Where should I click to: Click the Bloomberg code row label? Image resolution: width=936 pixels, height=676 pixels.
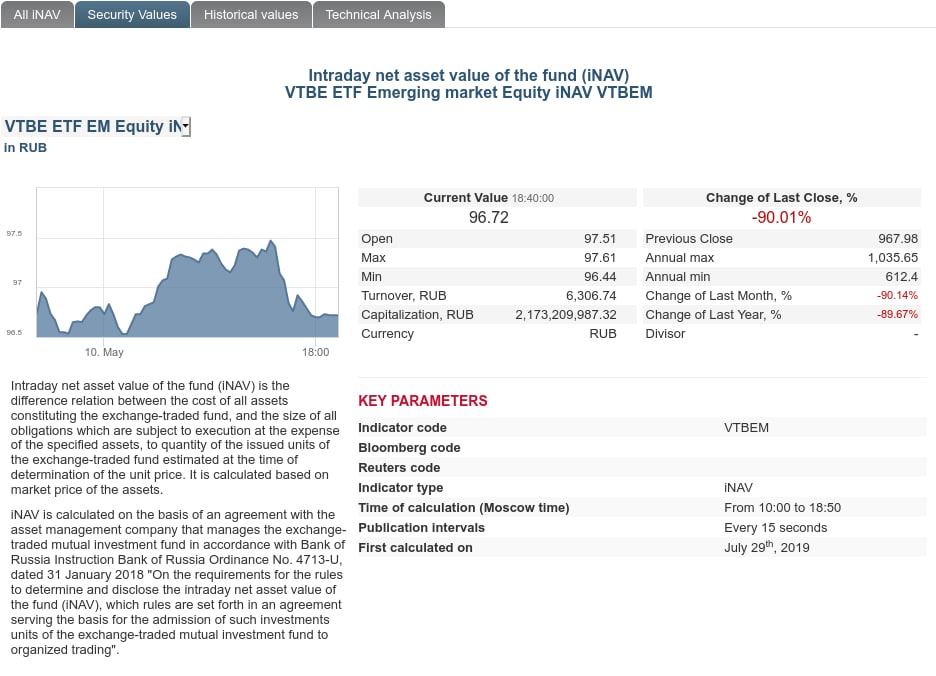pos(409,448)
